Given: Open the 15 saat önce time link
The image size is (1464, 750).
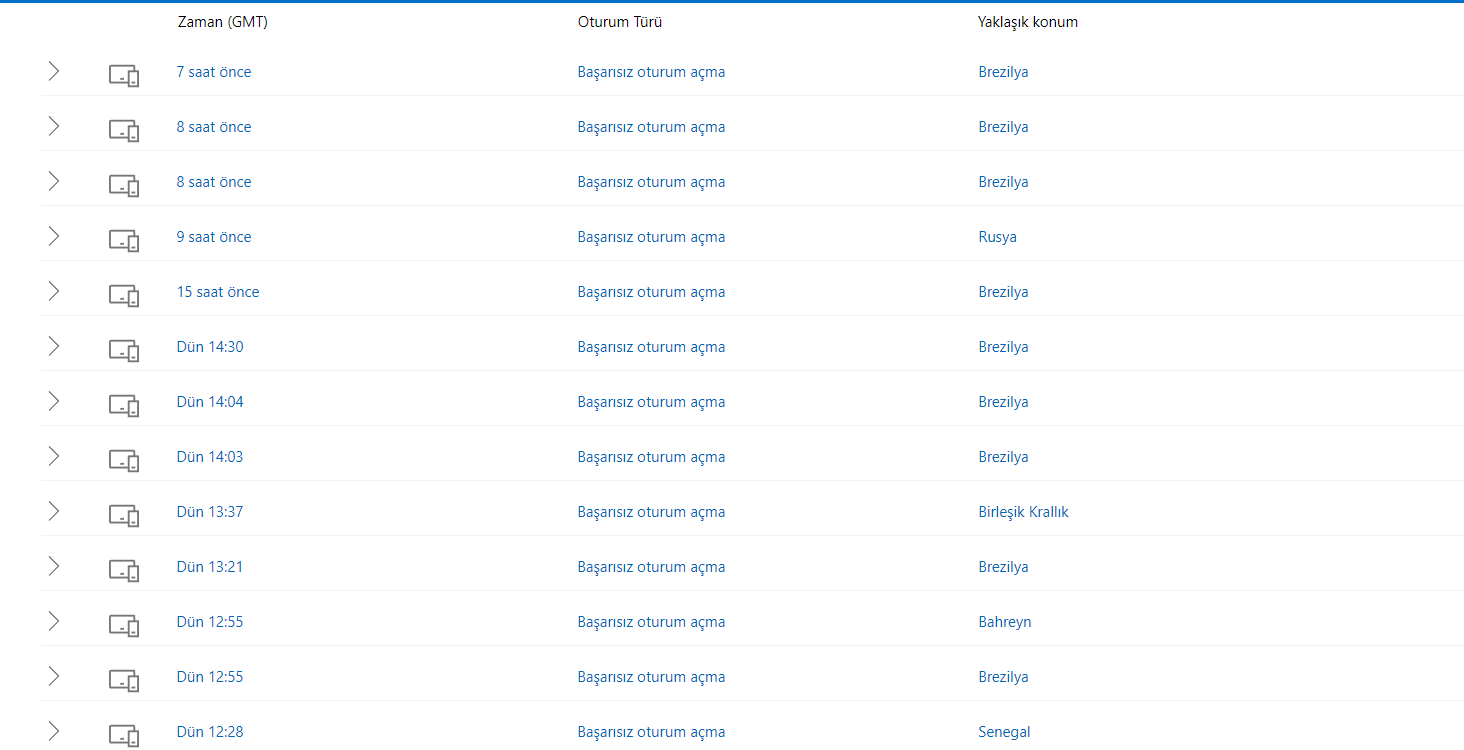Looking at the screenshot, I should 218,292.
